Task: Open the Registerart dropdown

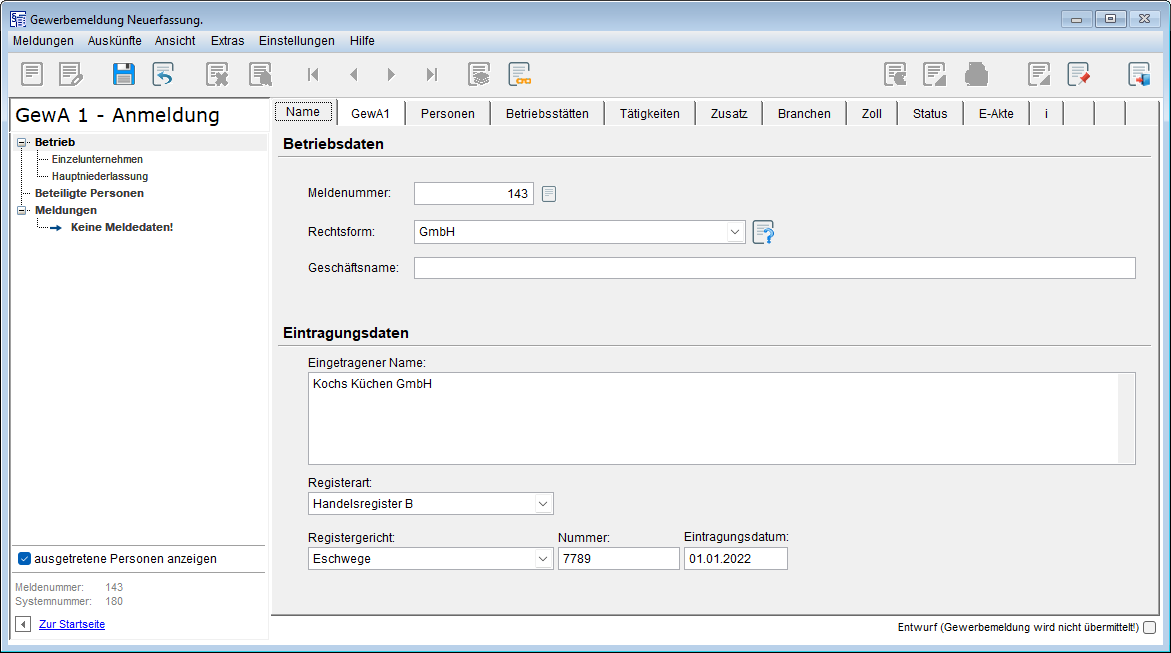Action: (543, 504)
